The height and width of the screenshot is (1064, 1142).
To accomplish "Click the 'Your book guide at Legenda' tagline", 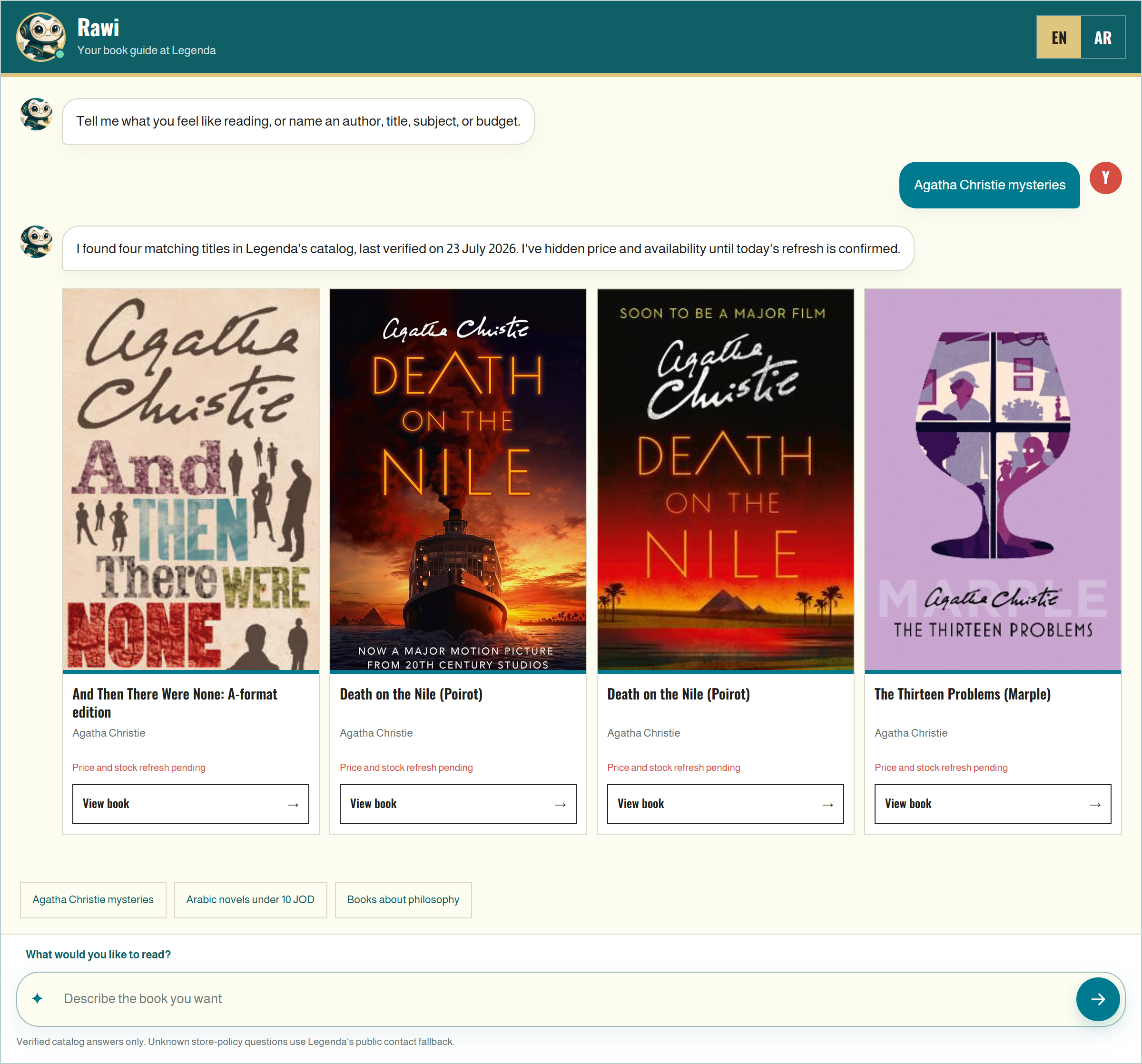I will click(x=147, y=50).
